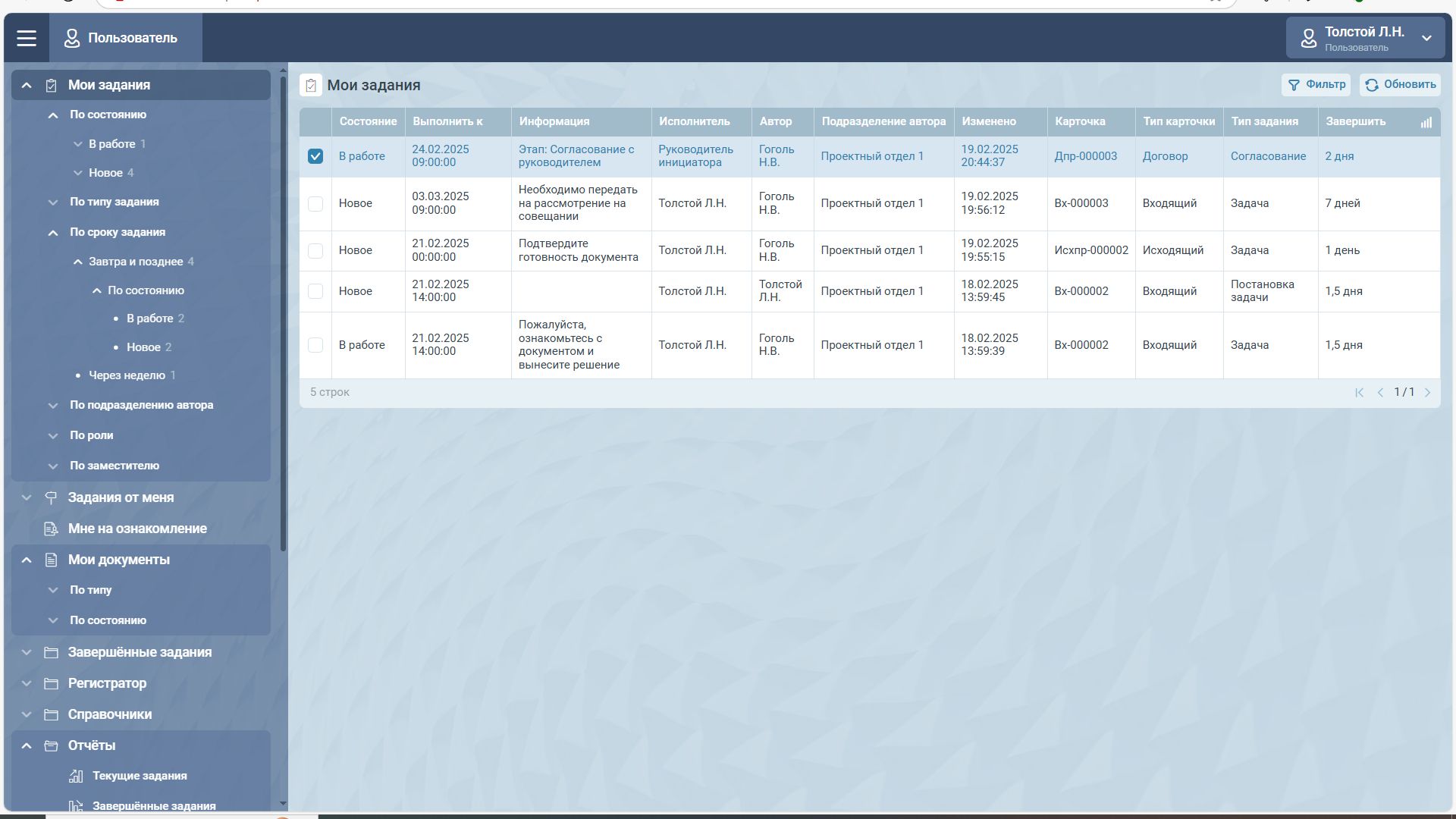Select the Через неделю filter item

click(x=127, y=375)
